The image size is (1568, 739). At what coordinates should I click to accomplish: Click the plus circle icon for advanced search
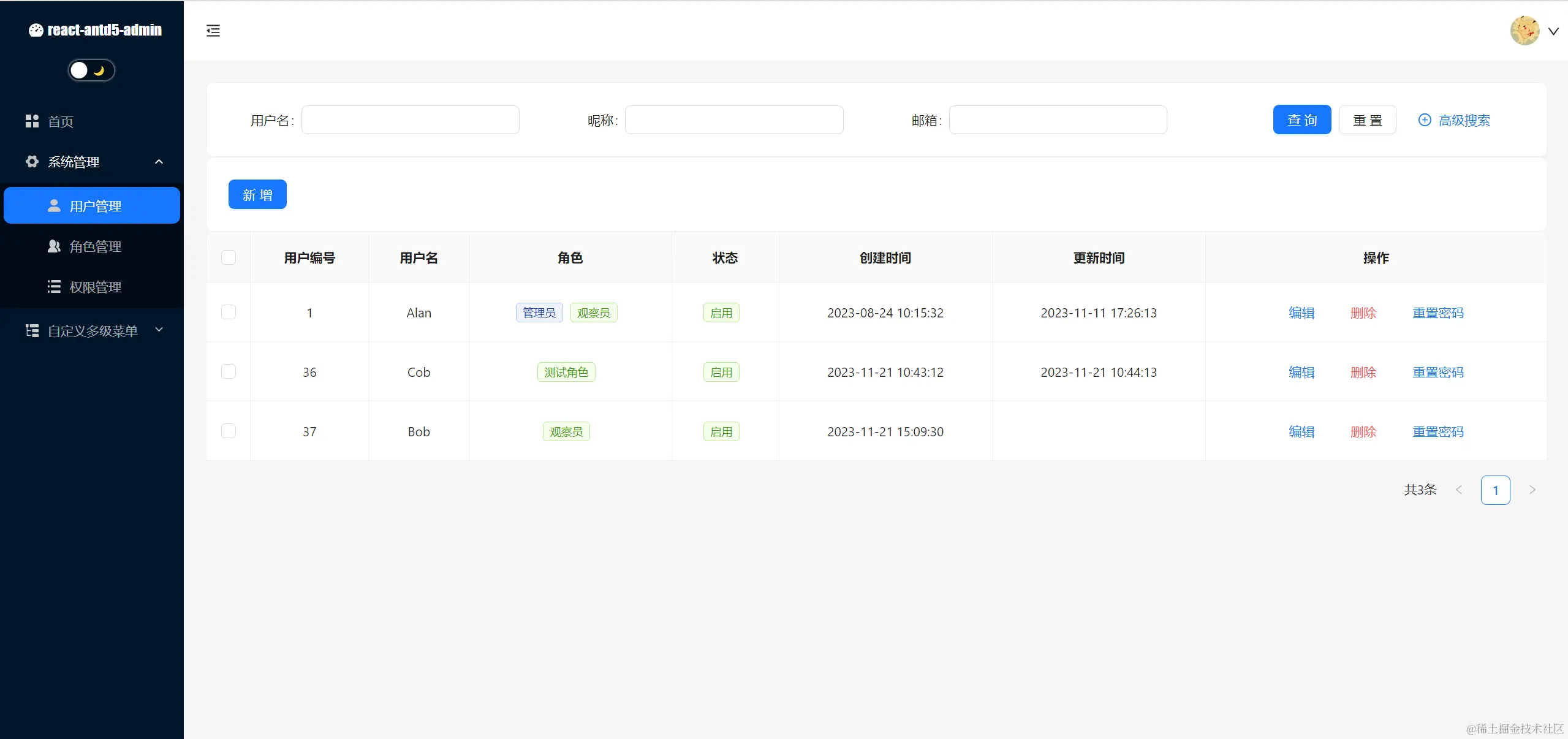1425,120
